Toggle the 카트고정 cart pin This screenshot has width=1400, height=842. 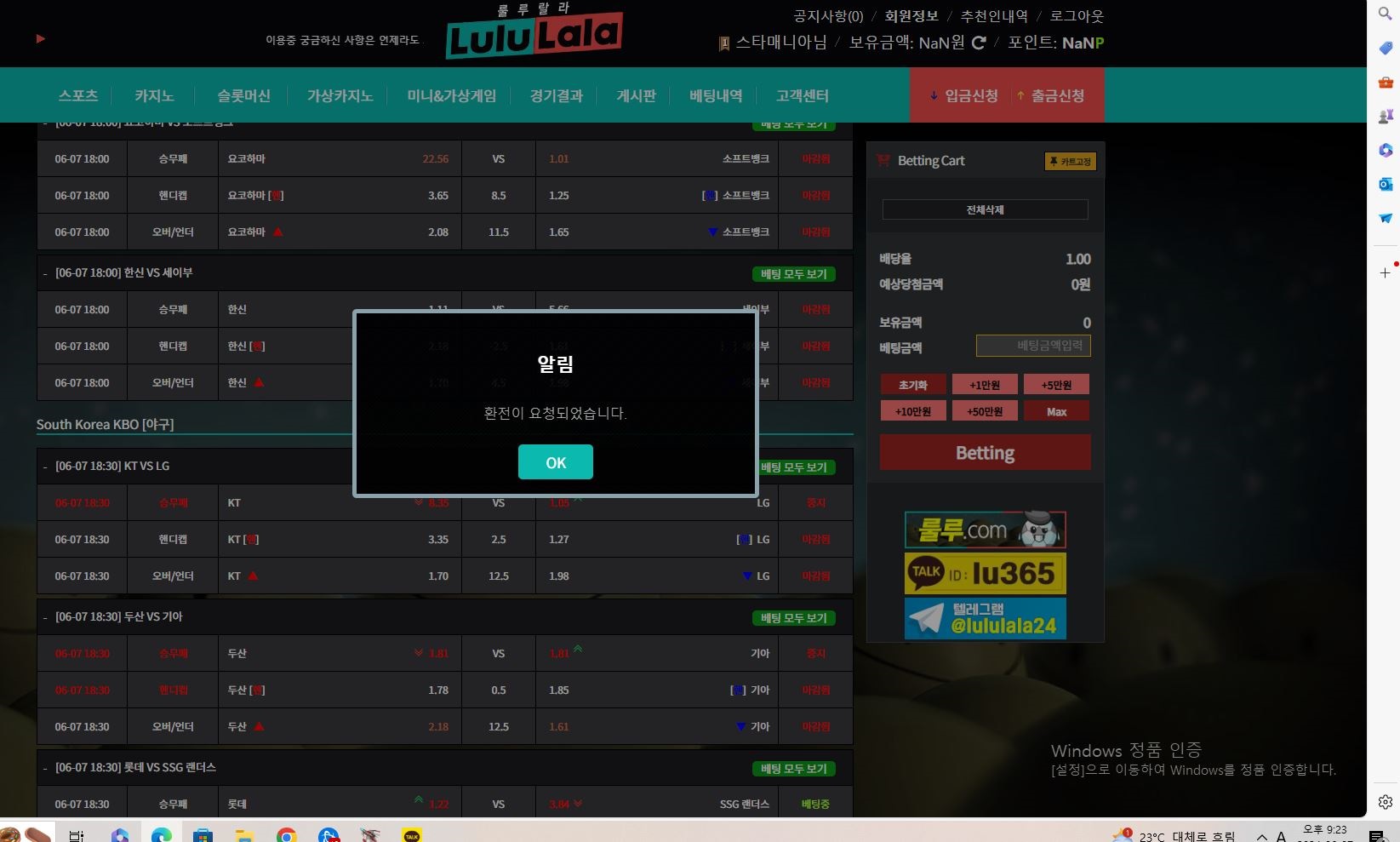[x=1070, y=162]
